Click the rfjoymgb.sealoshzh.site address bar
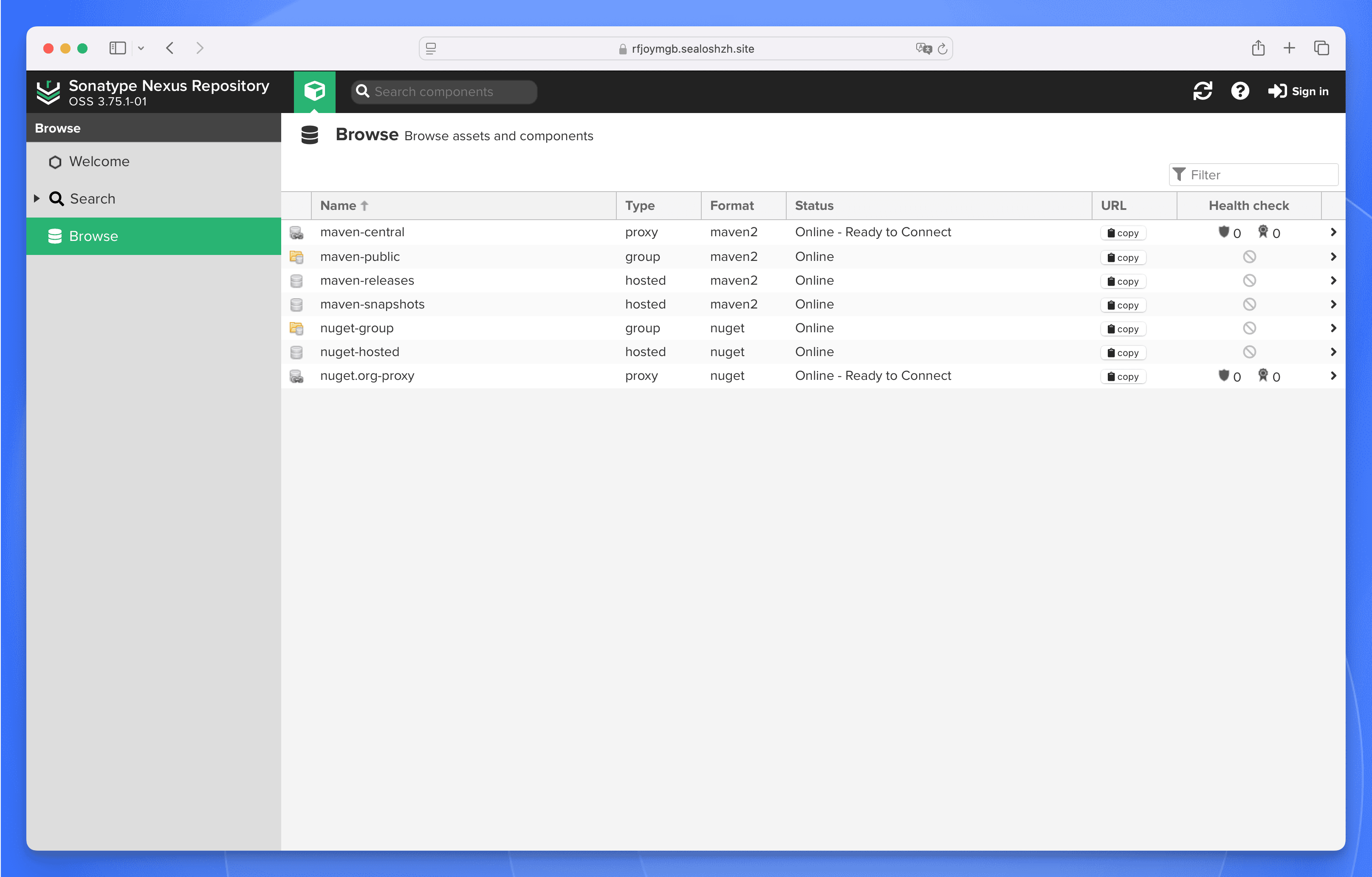This screenshot has height=877, width=1372. [x=686, y=48]
